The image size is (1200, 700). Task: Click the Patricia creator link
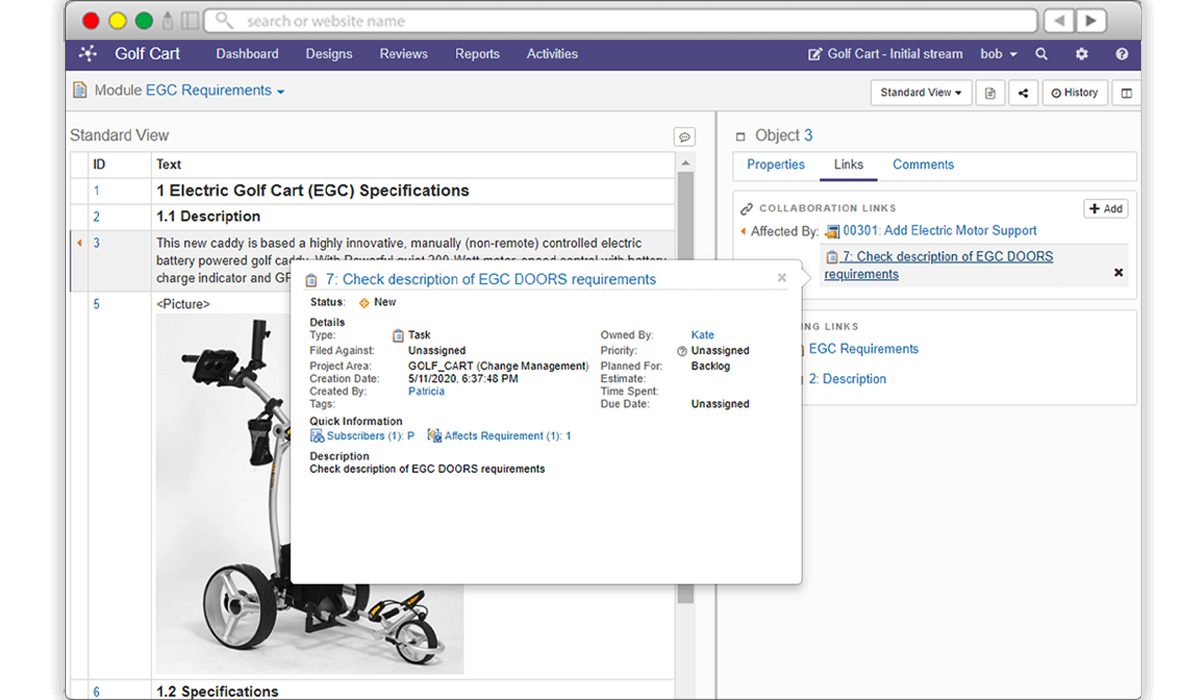427,392
